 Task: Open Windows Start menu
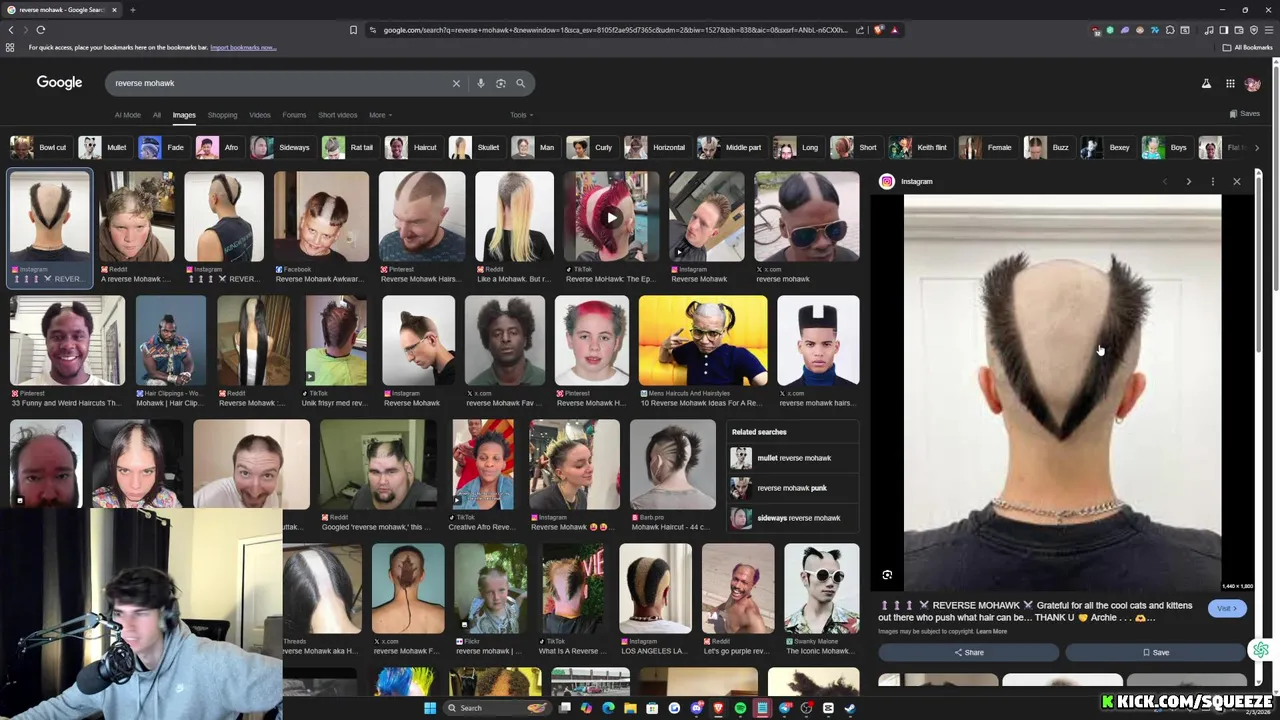pyautogui.click(x=430, y=708)
